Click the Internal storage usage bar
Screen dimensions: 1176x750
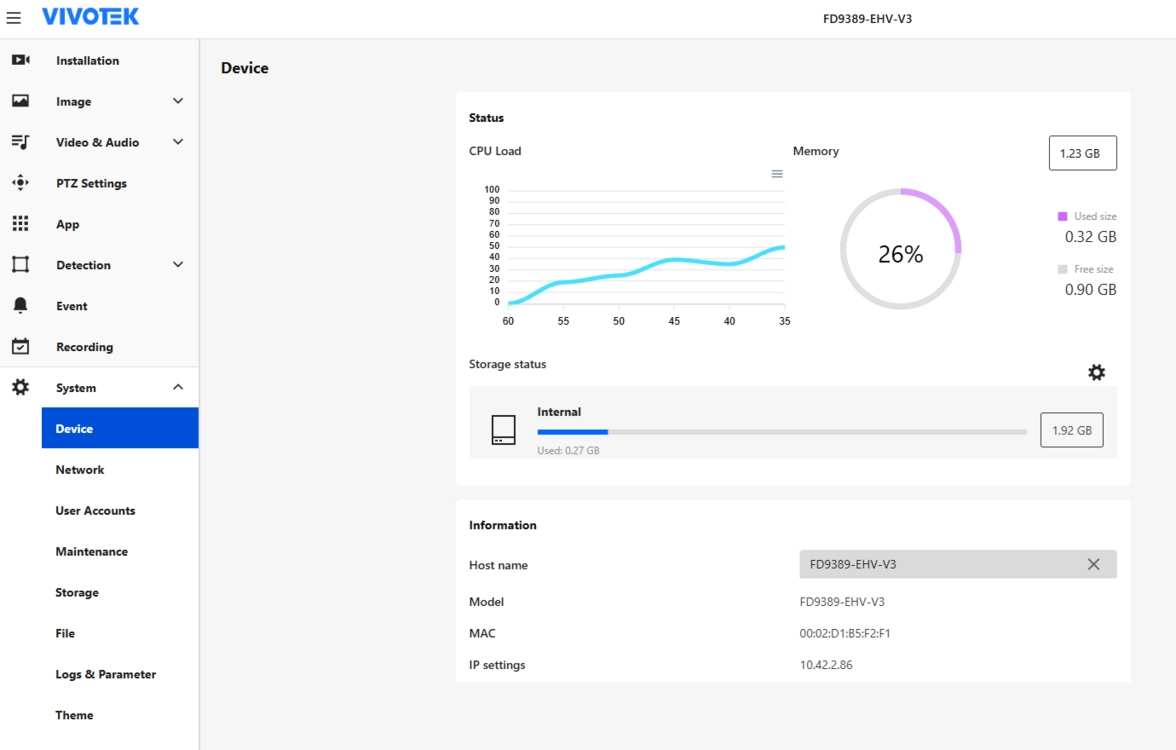coord(781,432)
